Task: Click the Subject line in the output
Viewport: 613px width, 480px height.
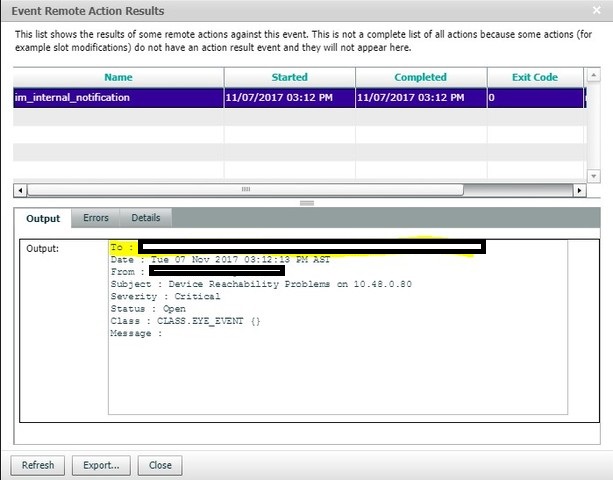Action: 260,284
